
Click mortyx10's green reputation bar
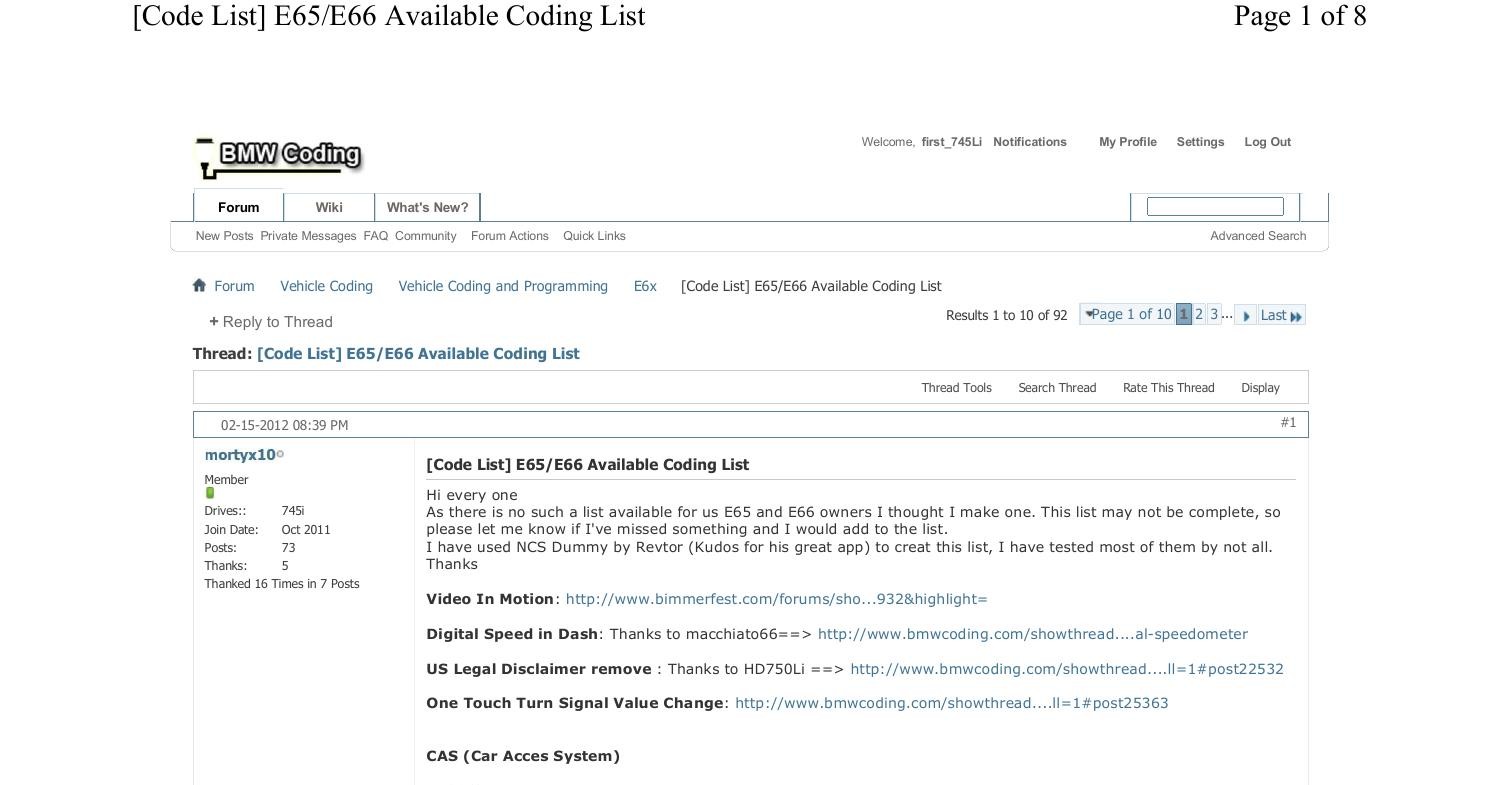[210, 493]
